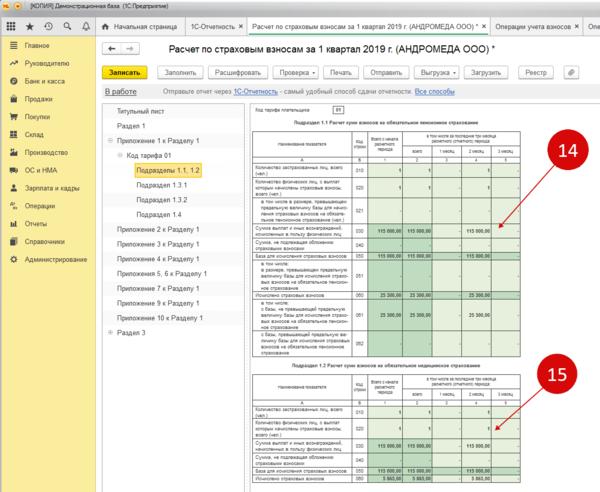
Task: Open Покупки section in sidebar
Action: 37,117
